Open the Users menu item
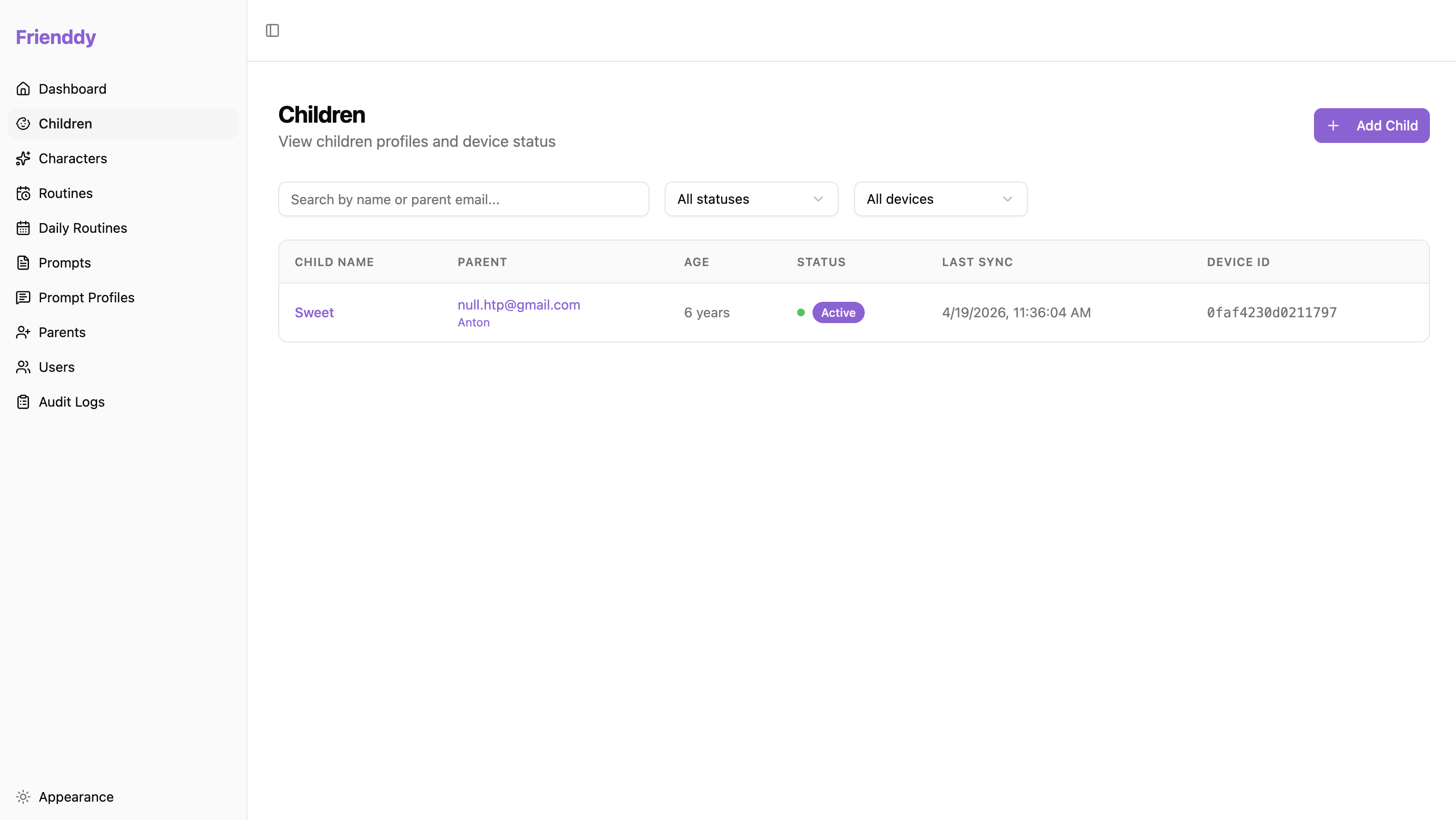 pos(57,367)
